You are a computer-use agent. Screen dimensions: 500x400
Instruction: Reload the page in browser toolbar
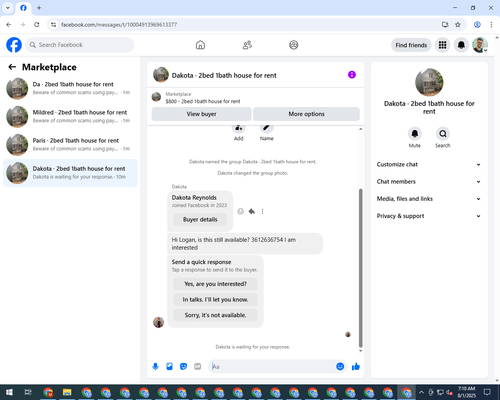click(x=37, y=25)
